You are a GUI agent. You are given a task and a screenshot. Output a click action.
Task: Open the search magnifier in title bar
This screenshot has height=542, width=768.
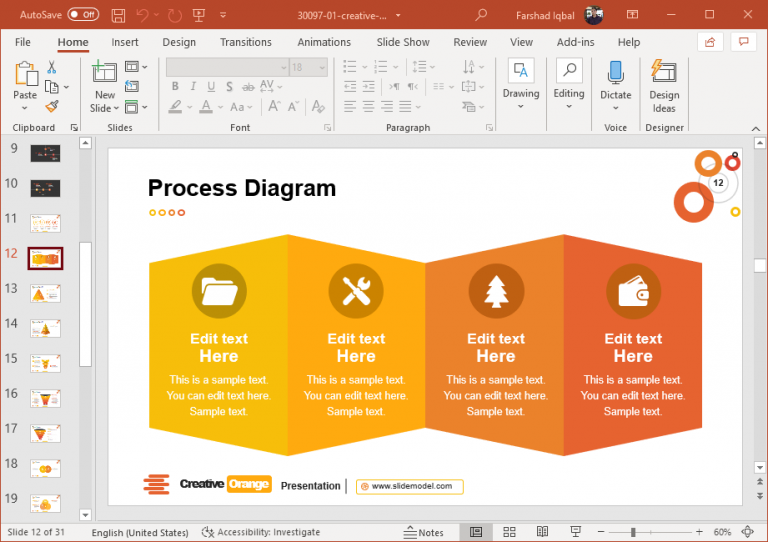click(481, 15)
